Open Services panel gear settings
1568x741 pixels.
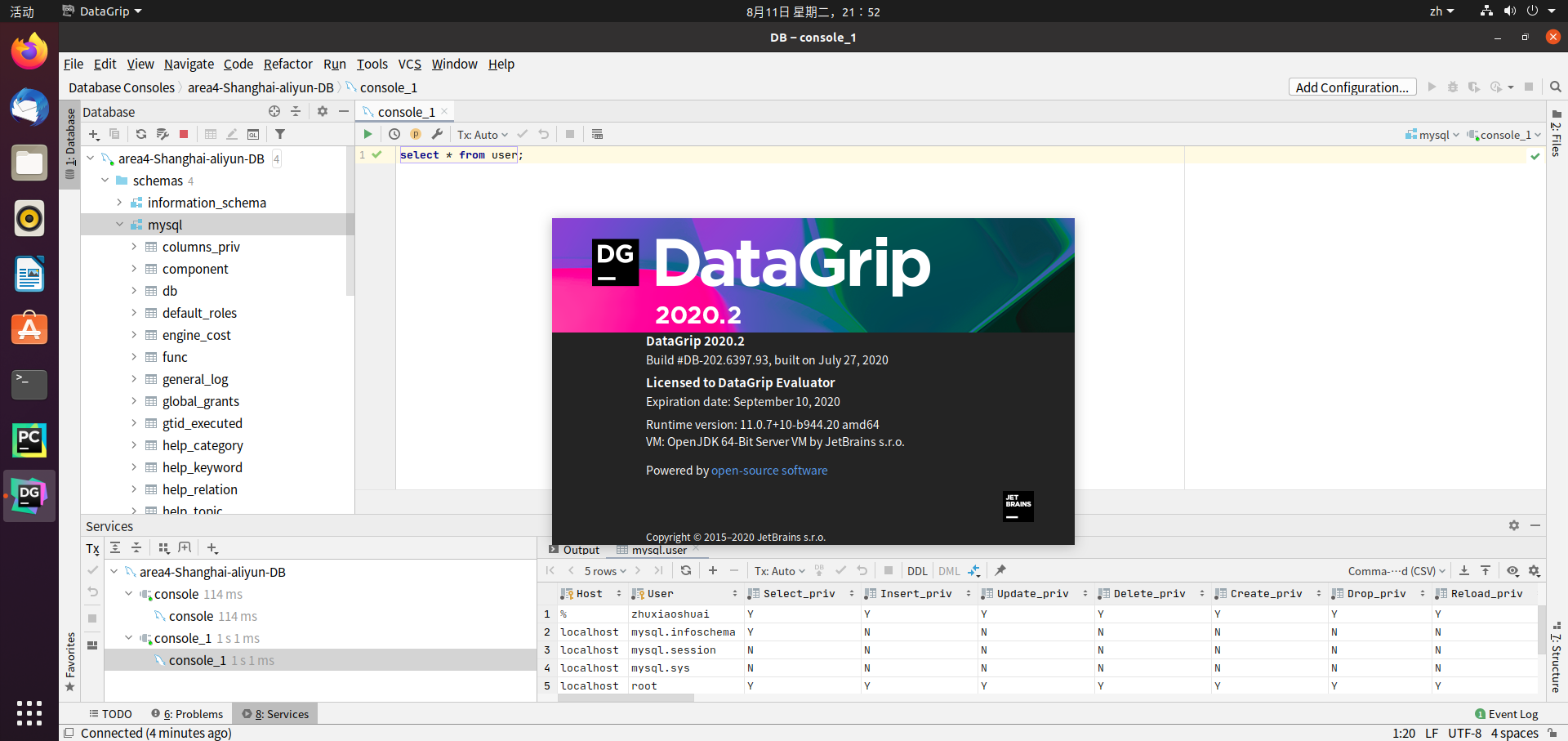pos(1514,525)
